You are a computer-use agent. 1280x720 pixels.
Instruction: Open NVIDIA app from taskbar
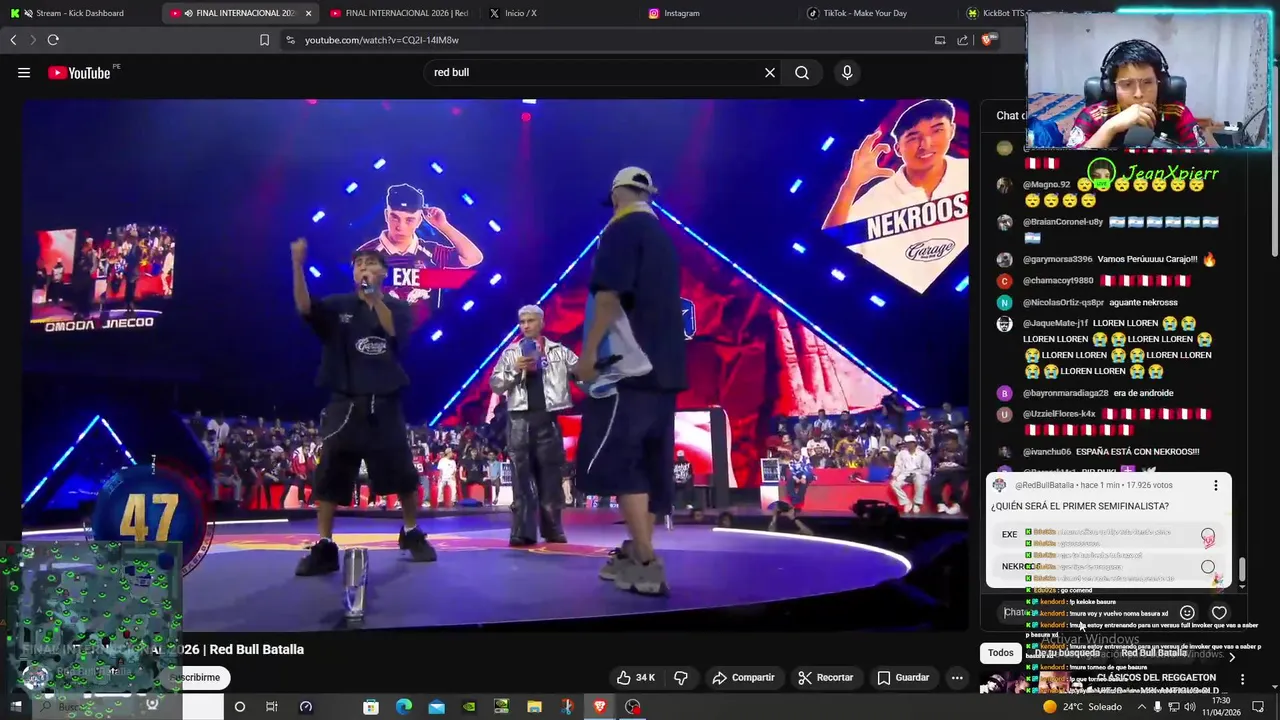pos(469,707)
